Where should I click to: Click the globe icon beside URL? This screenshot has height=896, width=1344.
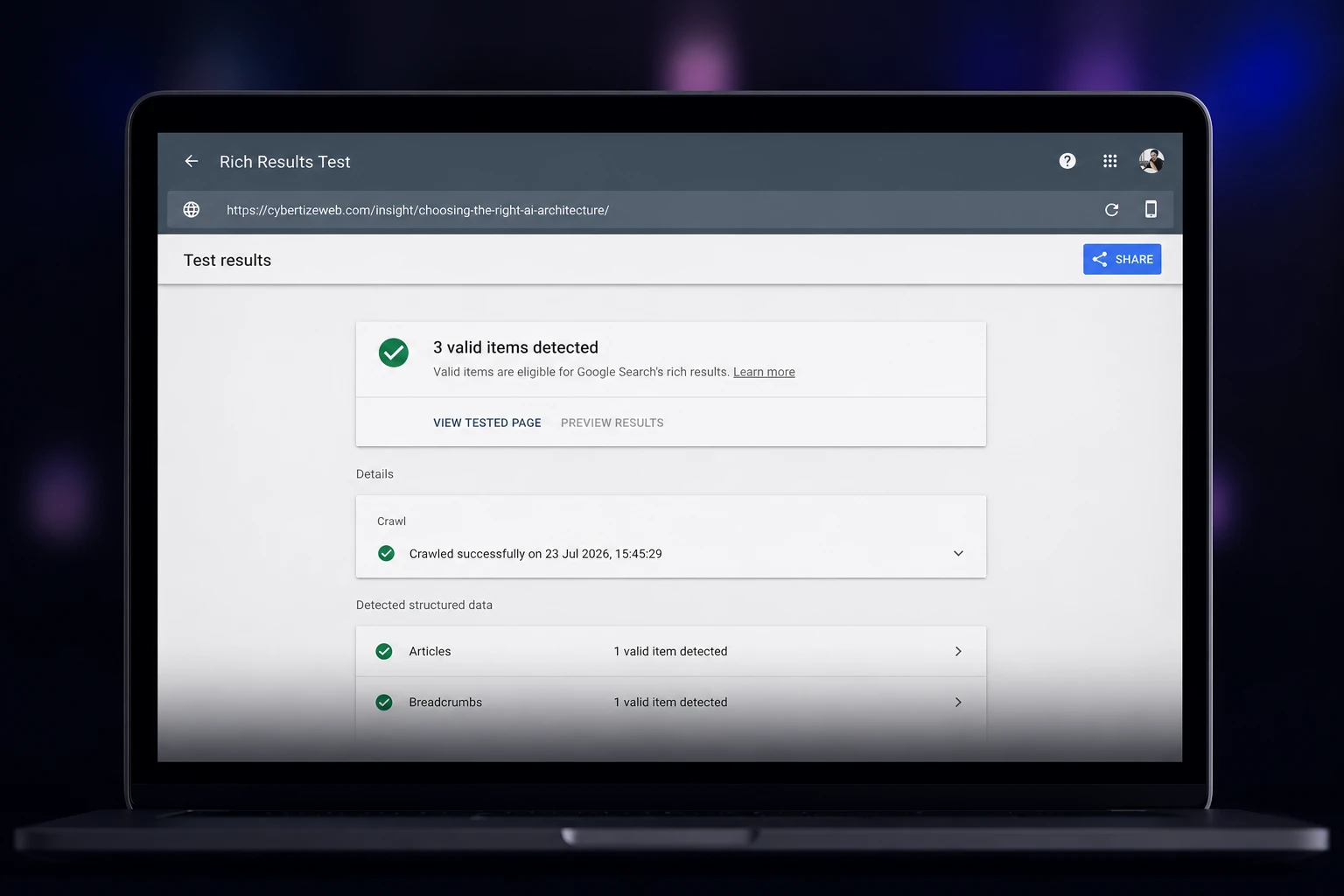(192, 210)
